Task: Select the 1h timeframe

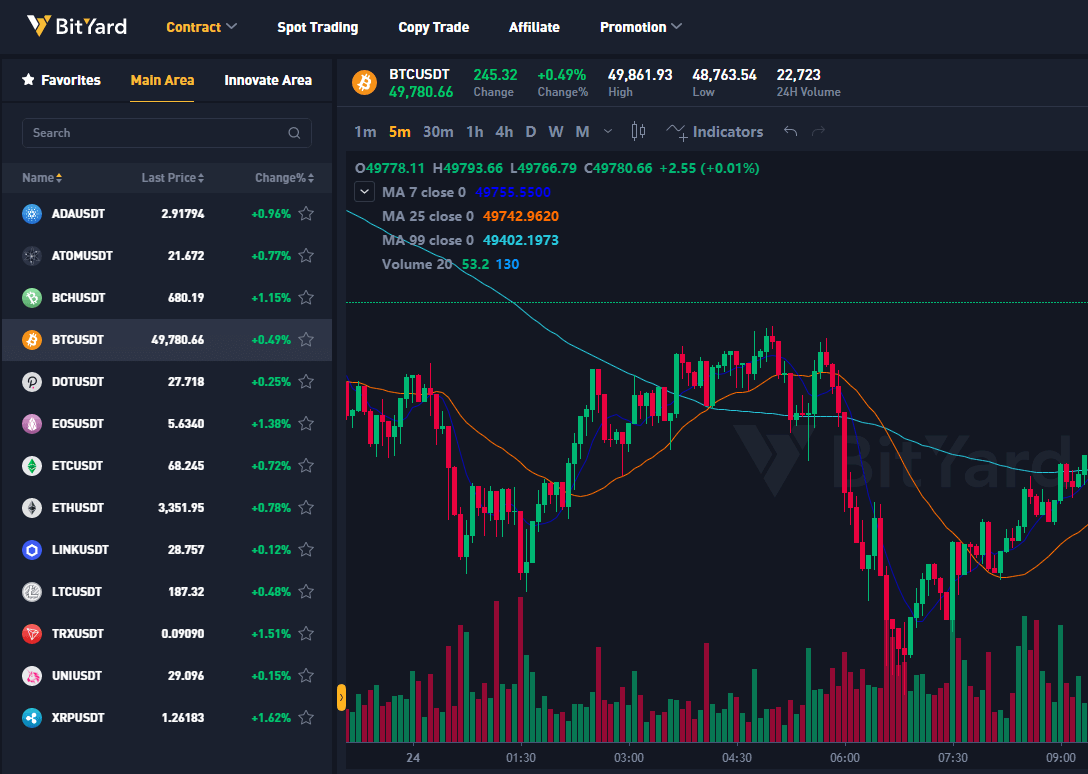Action: (x=474, y=131)
